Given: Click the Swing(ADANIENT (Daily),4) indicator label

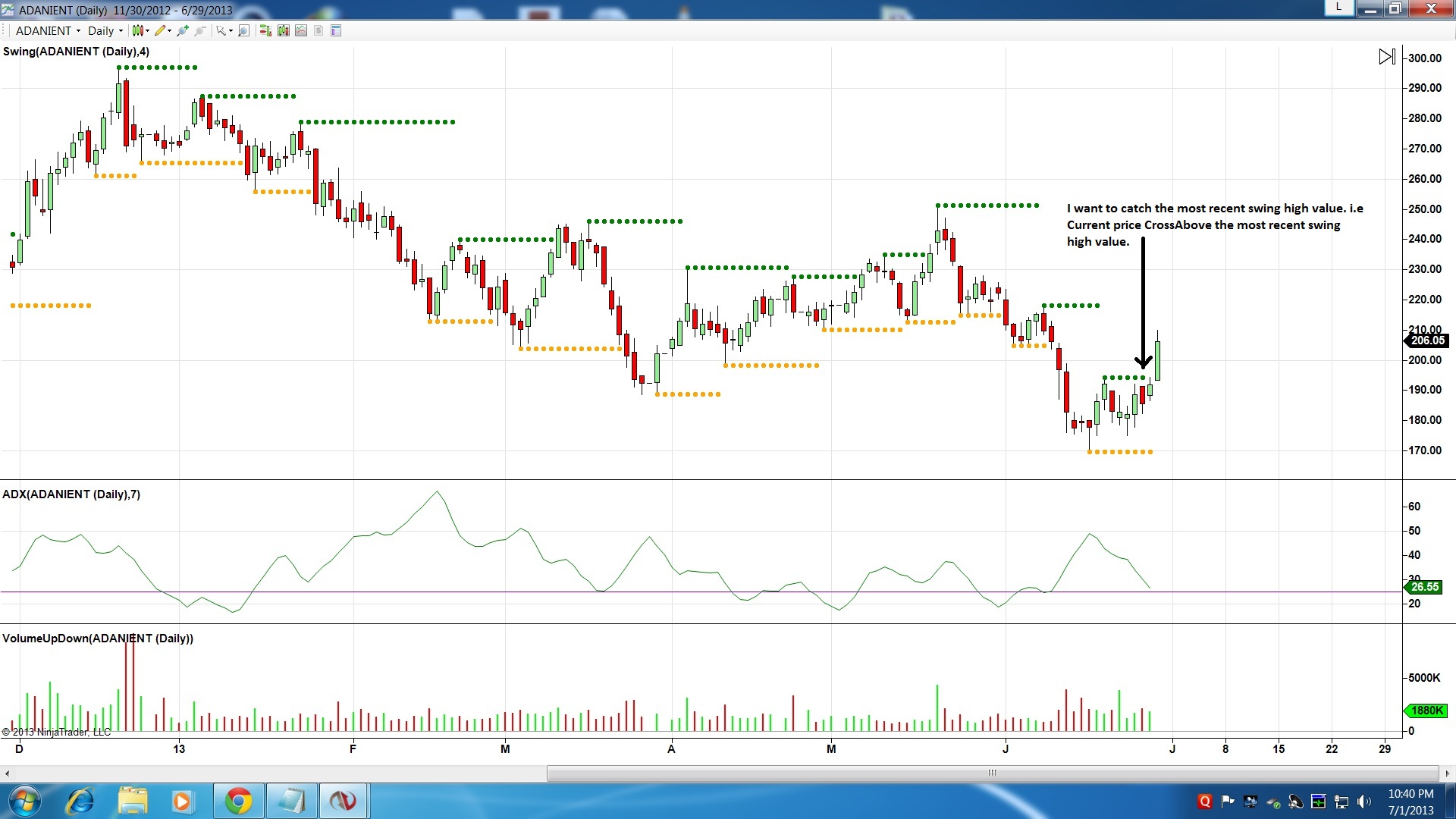Looking at the screenshot, I should 76,52.
